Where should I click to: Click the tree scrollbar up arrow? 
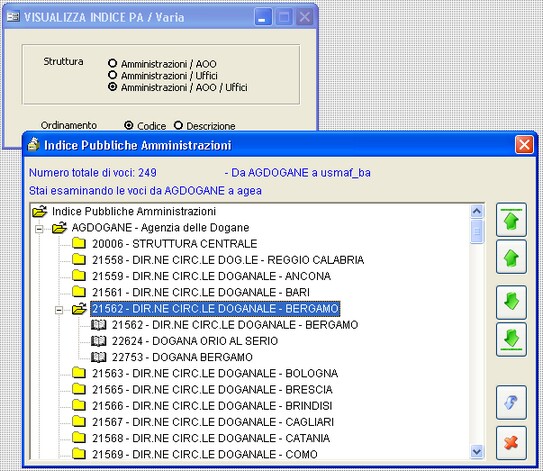coord(477,211)
